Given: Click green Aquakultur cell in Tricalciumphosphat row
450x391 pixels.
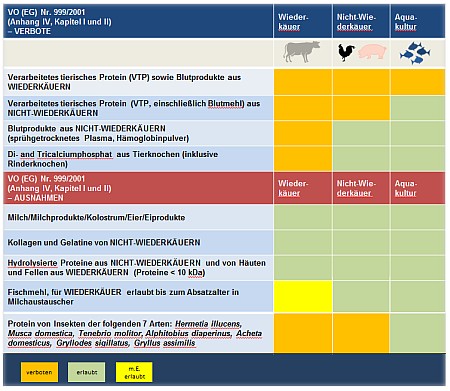Looking at the screenshot, I should pos(417,159).
